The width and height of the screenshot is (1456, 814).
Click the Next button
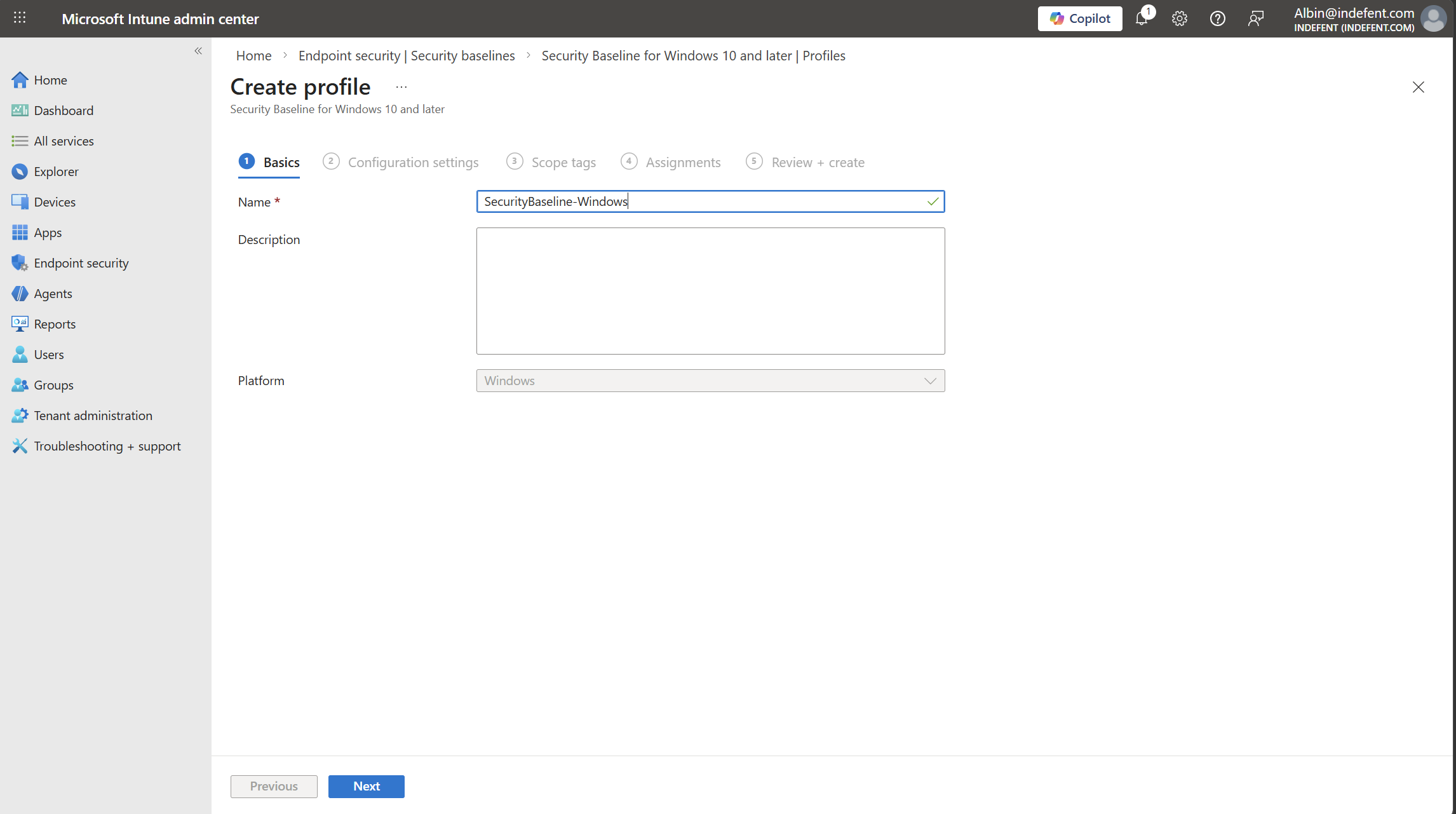pyautogui.click(x=366, y=786)
